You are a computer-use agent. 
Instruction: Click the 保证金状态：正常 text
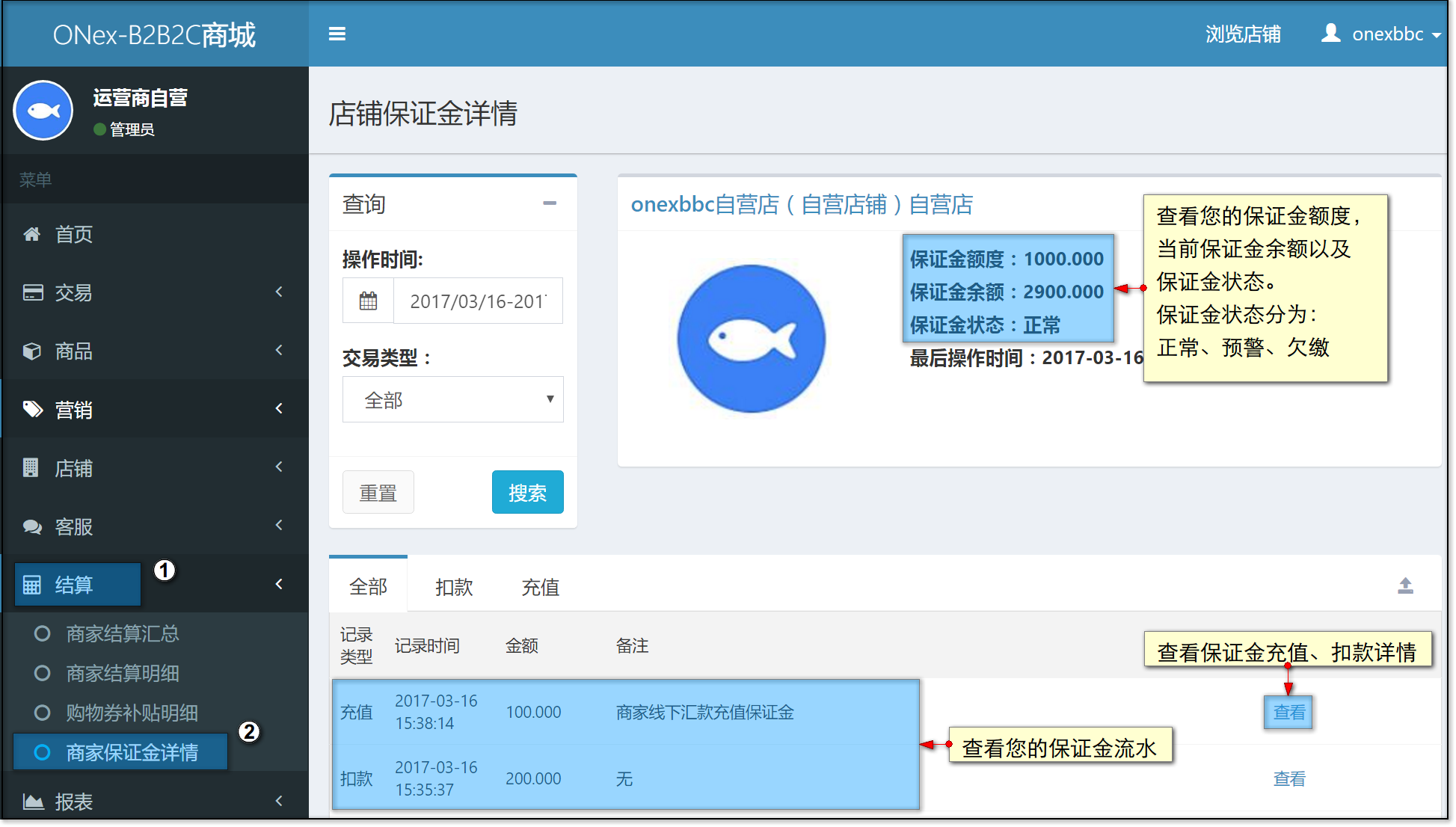click(985, 325)
